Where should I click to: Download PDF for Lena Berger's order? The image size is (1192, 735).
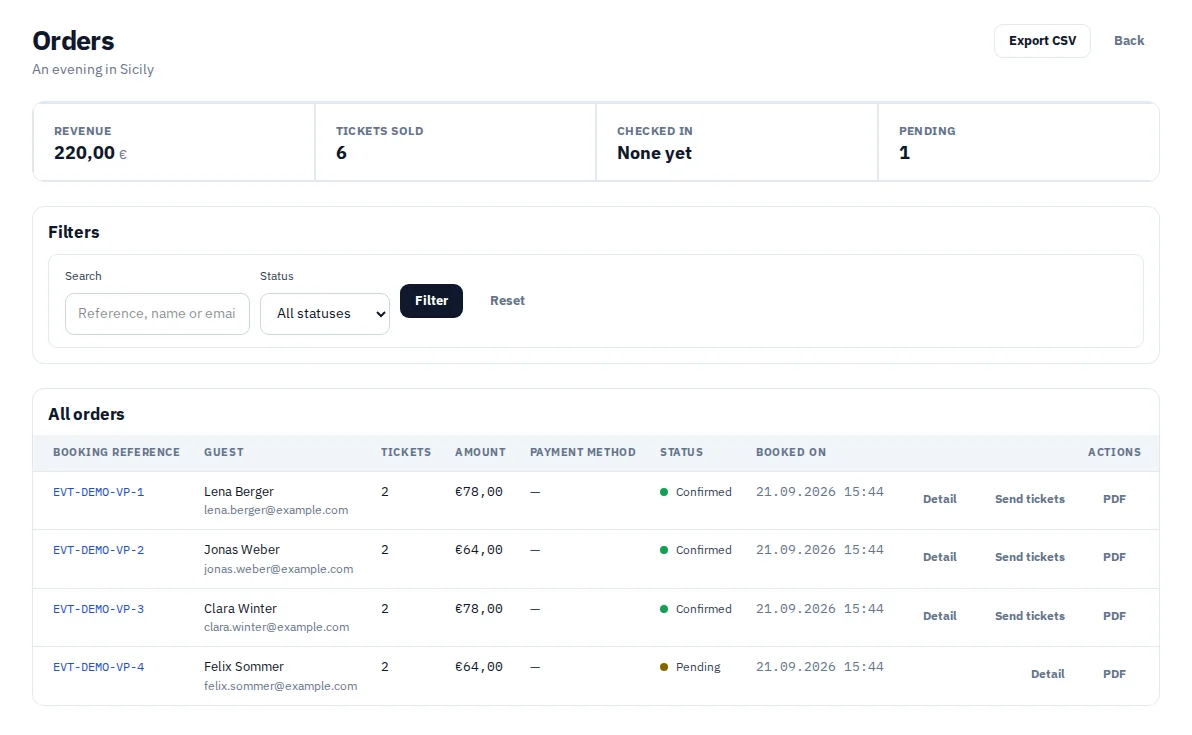tap(1114, 499)
